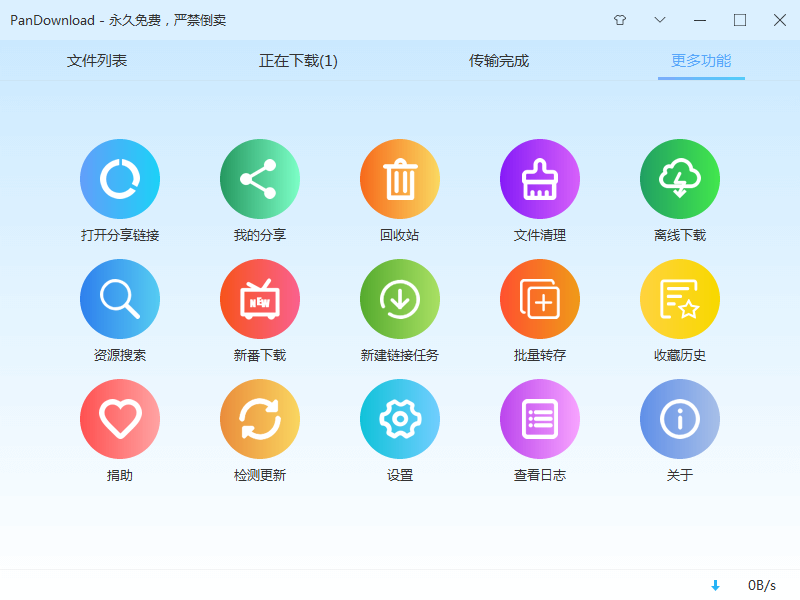
Task: Open 收藏历史 yellow star list icon
Action: click(x=680, y=299)
